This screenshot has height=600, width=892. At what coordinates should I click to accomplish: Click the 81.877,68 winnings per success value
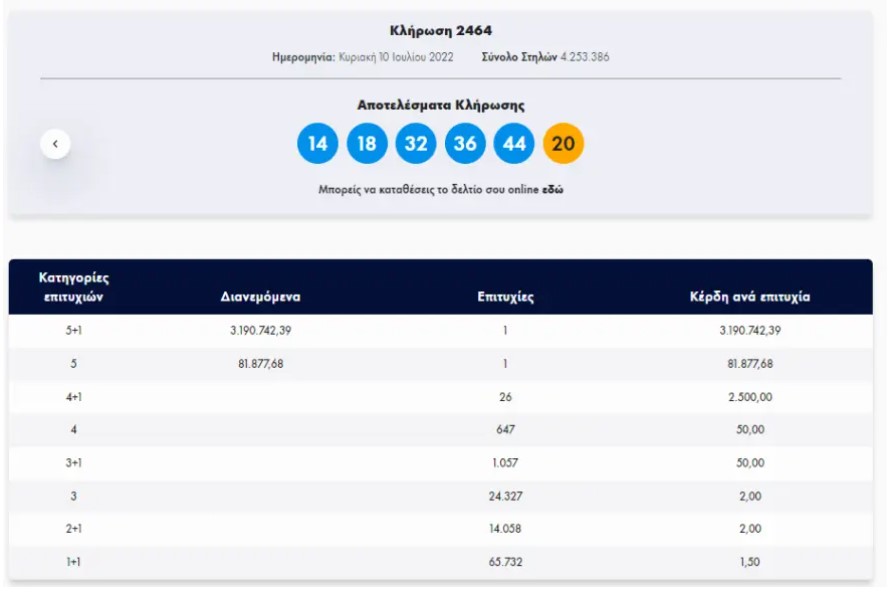tap(750, 363)
